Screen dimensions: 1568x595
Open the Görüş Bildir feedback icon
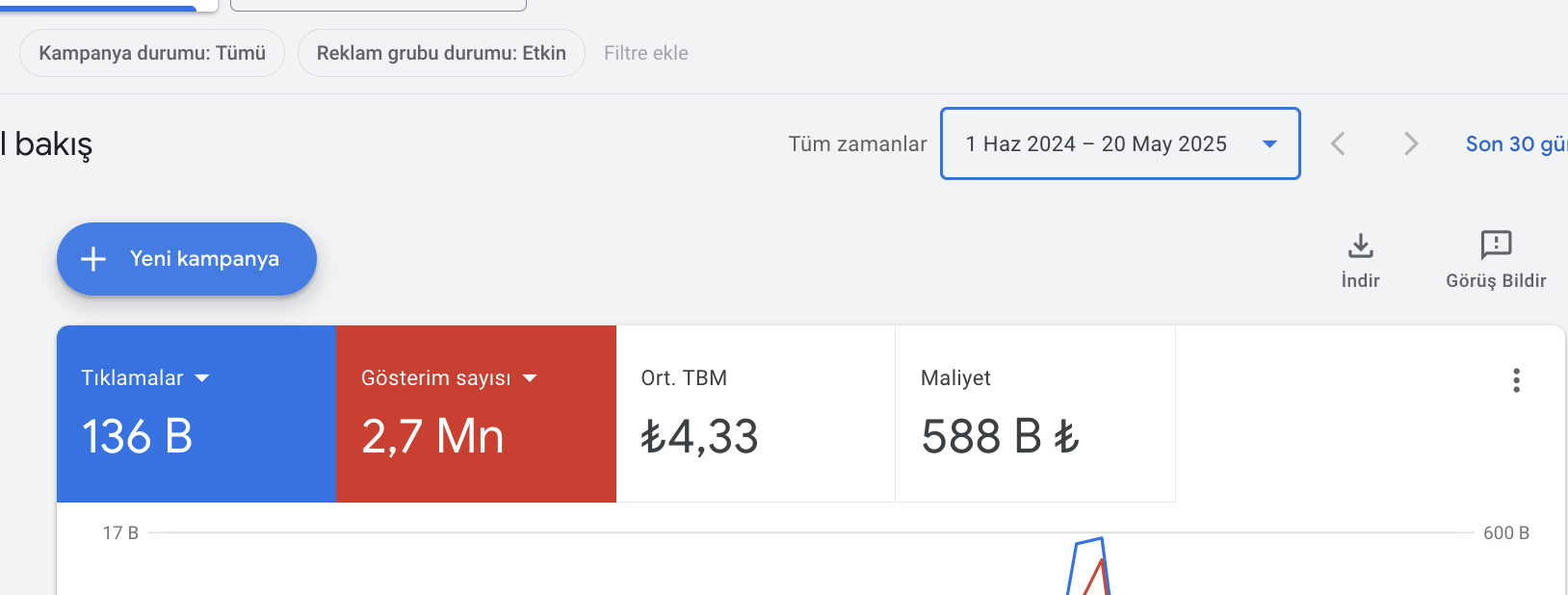(x=1496, y=245)
